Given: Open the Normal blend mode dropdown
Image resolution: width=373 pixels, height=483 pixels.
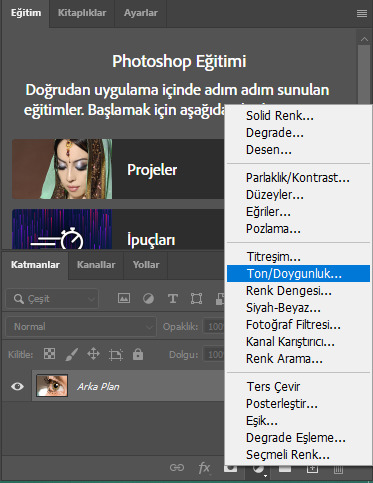Looking at the screenshot, I should pos(81,327).
